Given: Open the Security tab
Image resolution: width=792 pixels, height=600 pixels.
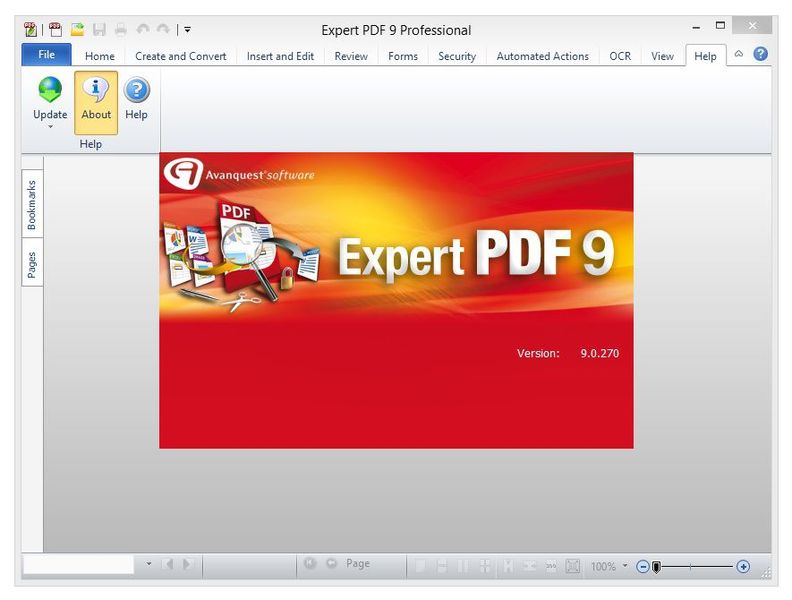Looking at the screenshot, I should 457,56.
